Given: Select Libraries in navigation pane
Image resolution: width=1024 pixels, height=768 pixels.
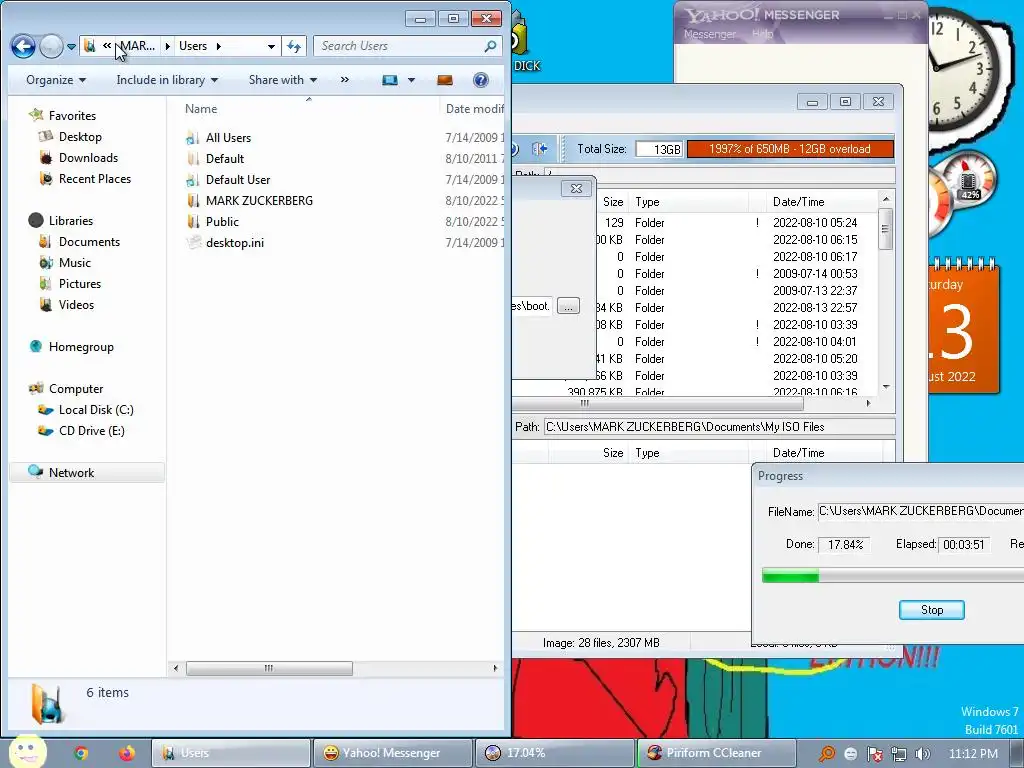Looking at the screenshot, I should 71,221.
